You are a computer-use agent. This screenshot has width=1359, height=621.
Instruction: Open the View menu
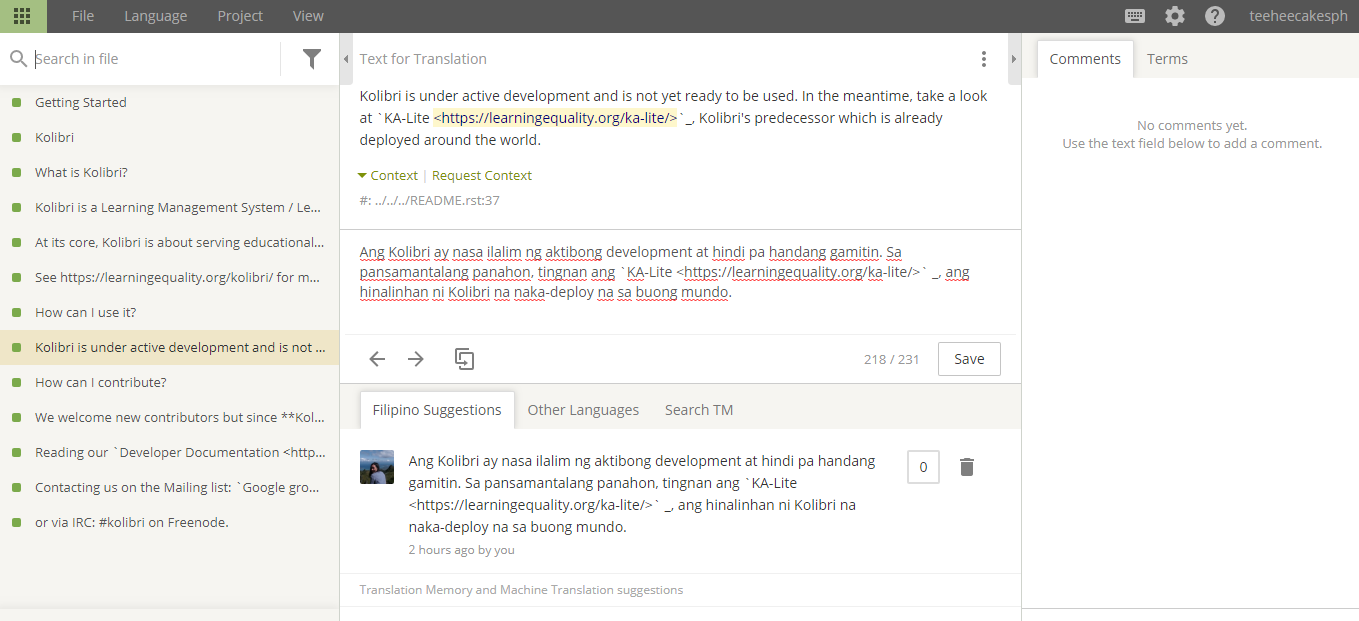point(308,16)
